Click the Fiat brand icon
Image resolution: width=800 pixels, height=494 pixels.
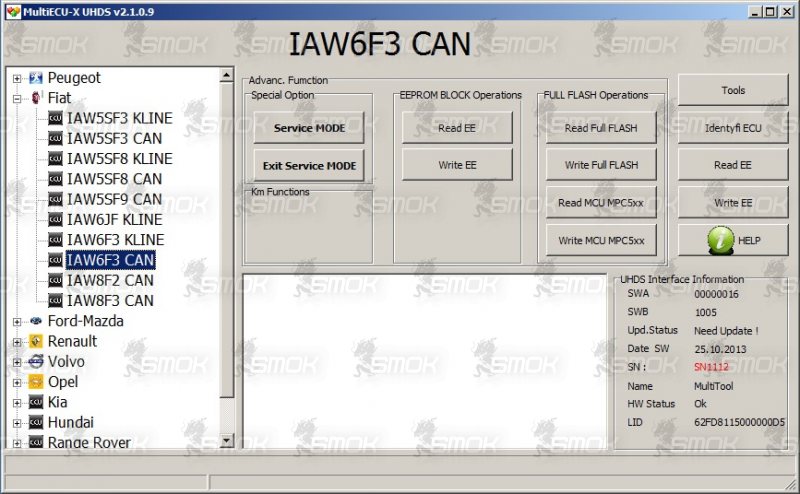tap(36, 98)
